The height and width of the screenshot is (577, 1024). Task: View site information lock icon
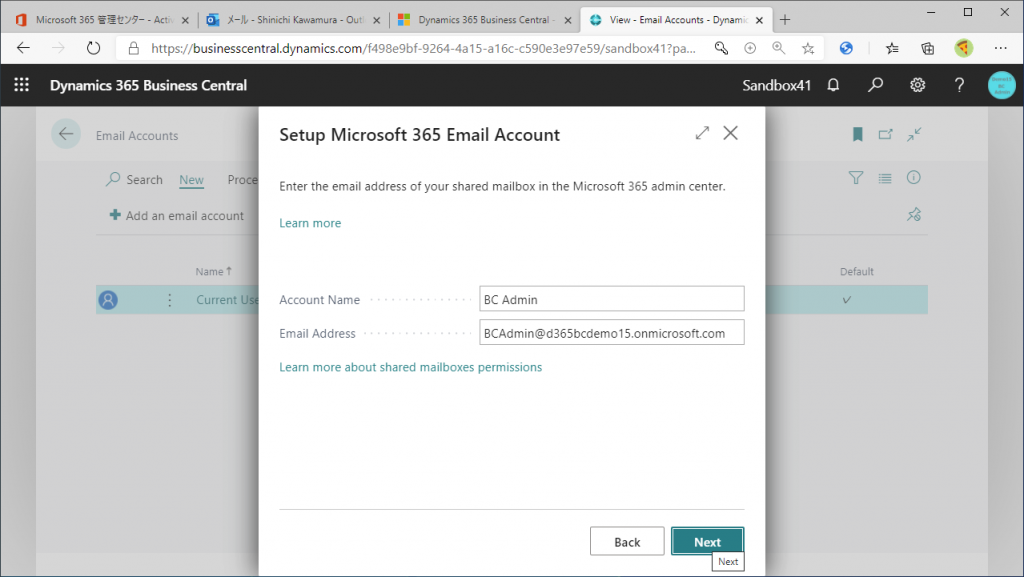(x=133, y=48)
